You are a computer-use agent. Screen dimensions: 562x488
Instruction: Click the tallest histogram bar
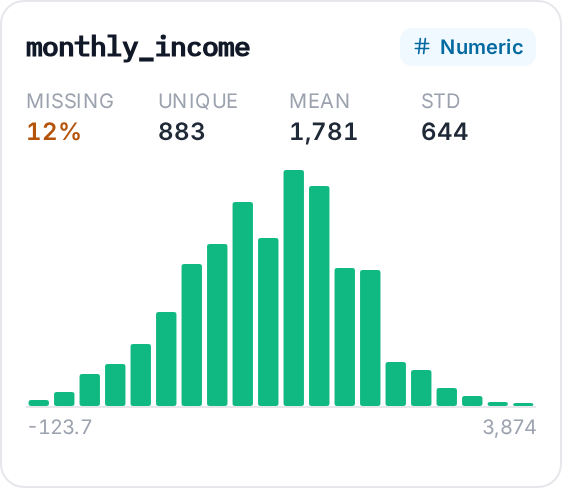(x=294, y=288)
